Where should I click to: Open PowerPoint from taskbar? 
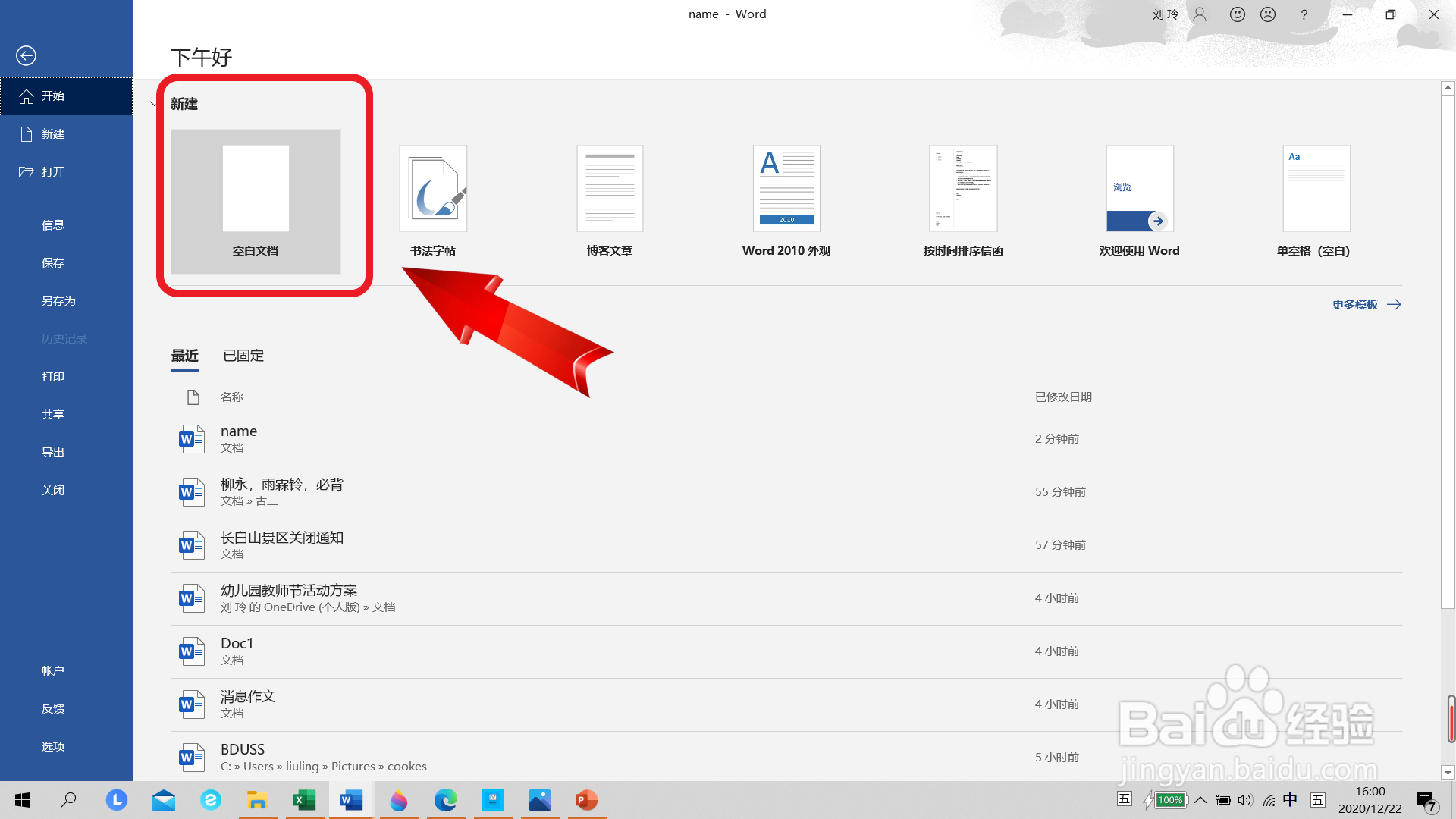(587, 800)
